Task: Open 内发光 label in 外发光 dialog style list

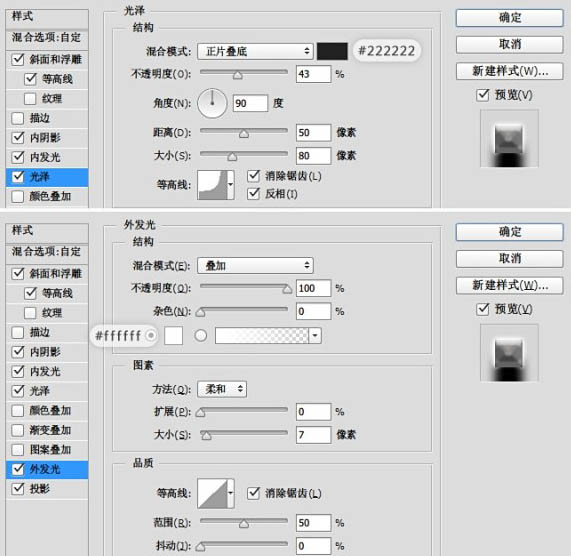Action: point(45,371)
